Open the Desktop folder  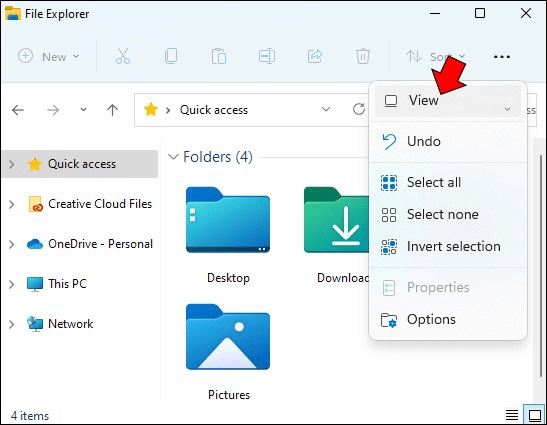228,235
